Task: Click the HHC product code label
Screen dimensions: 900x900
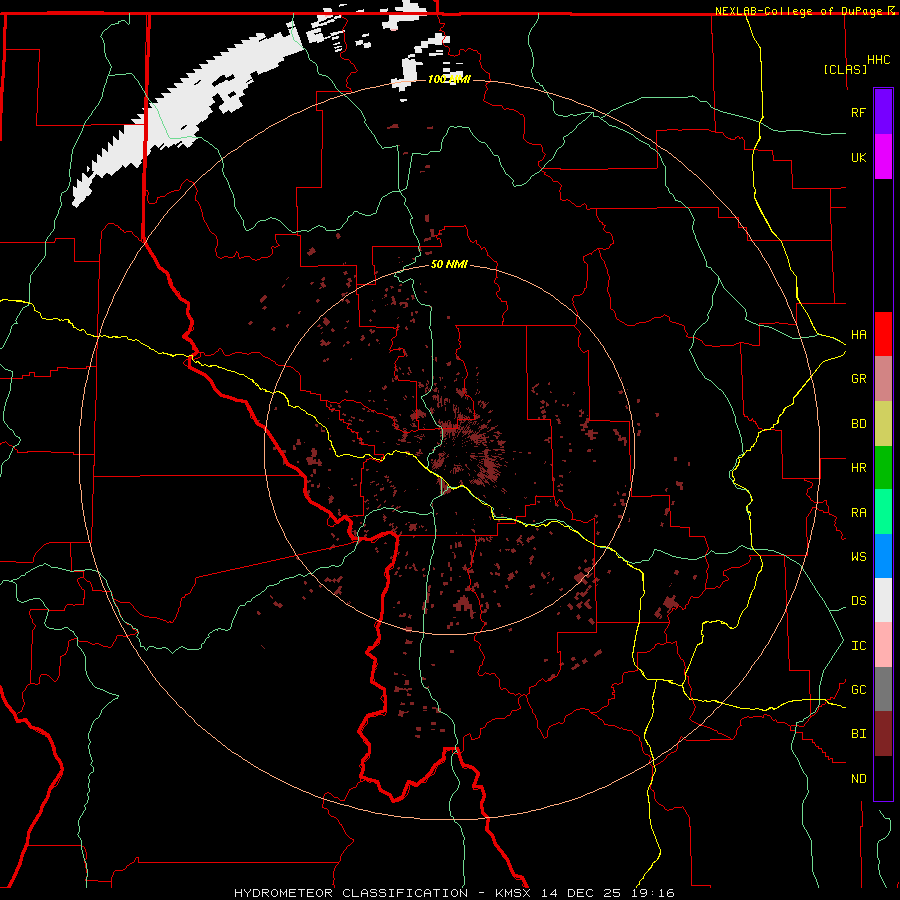Action: [879, 60]
